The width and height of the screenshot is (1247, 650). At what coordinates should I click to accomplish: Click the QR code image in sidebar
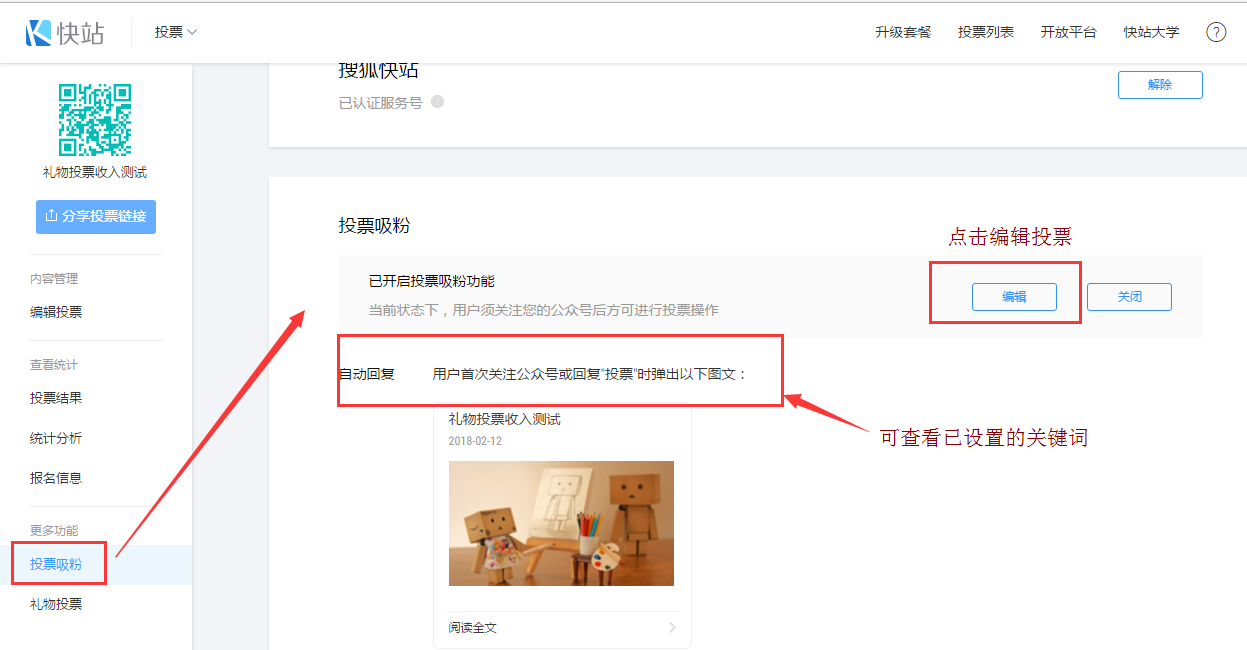(x=95, y=120)
